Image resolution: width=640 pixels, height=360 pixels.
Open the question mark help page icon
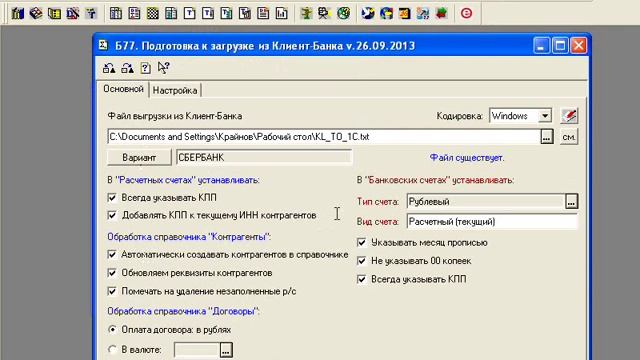(145, 68)
